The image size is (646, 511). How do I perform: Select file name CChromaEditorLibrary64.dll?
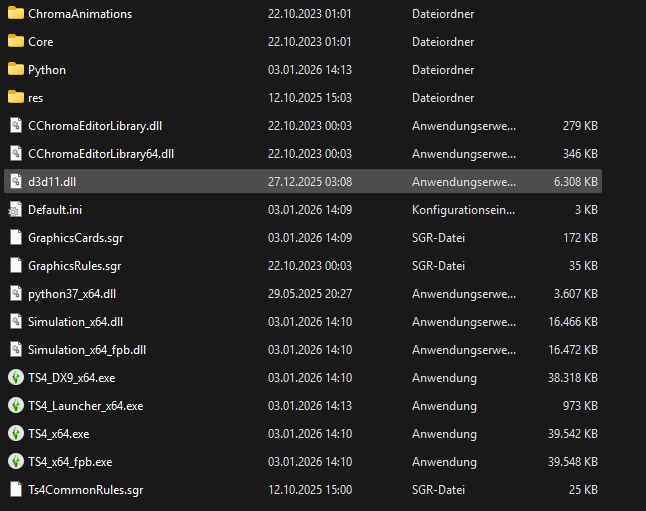[x=101, y=154]
